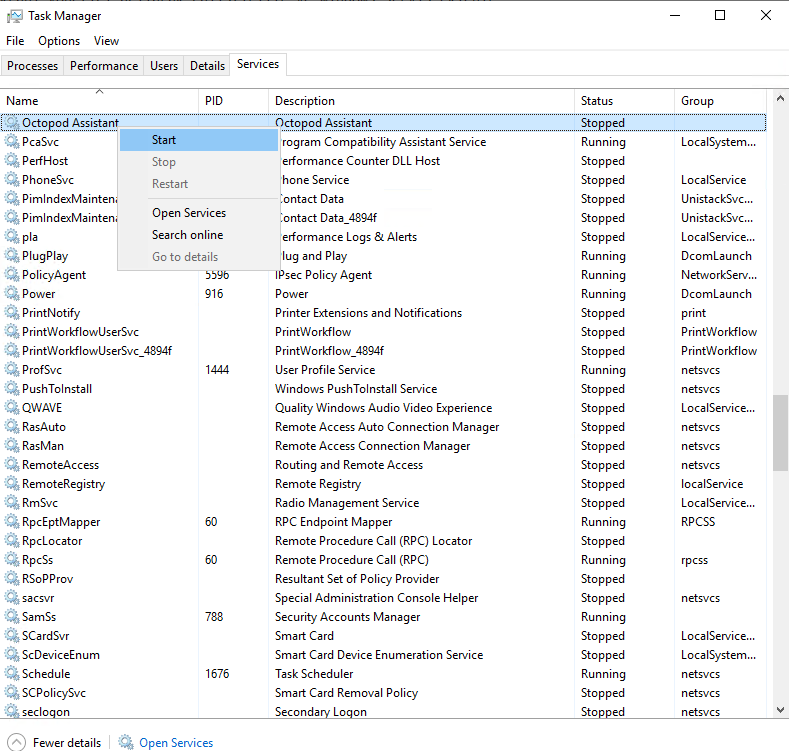The width and height of the screenshot is (789, 752).
Task: Click the Fewer details label
Action: pyautogui.click(x=67, y=743)
